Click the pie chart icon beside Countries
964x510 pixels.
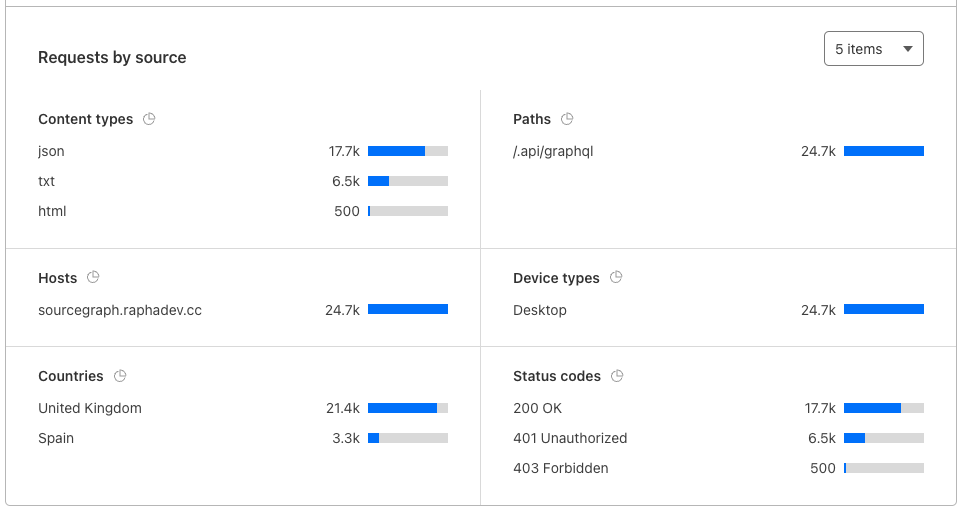pyautogui.click(x=120, y=376)
